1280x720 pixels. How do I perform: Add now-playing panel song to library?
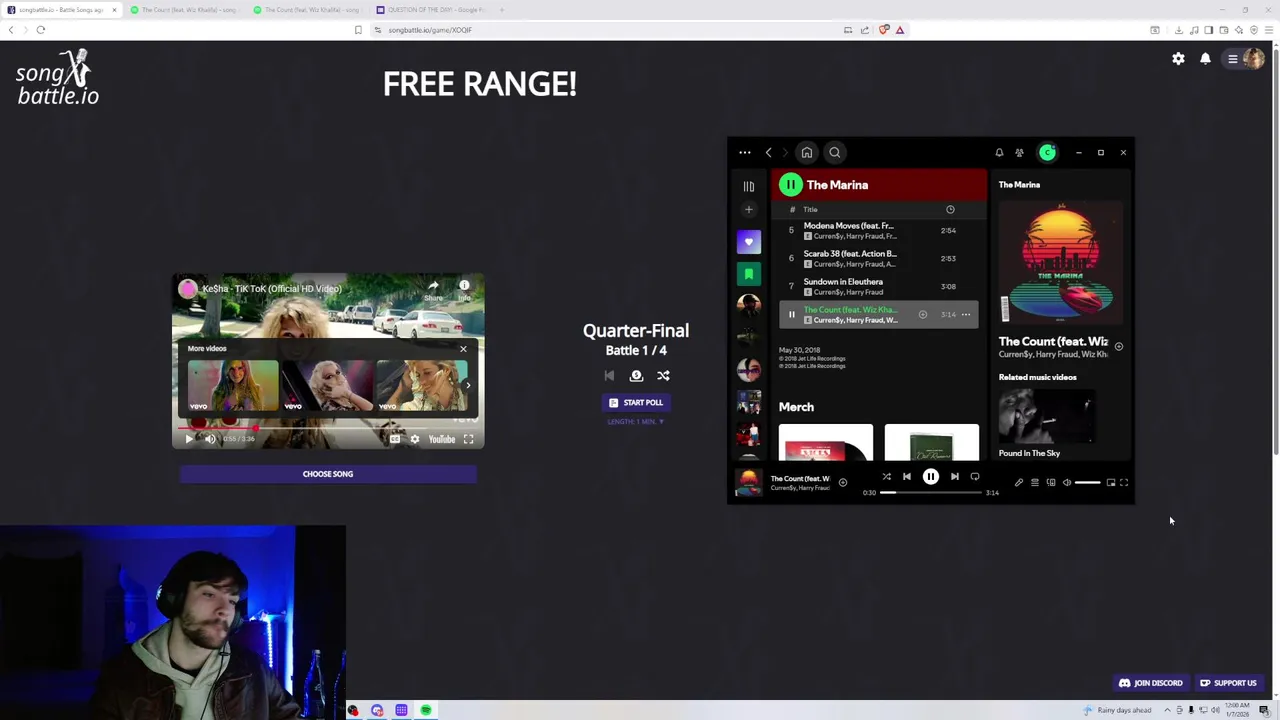[x=1119, y=347]
